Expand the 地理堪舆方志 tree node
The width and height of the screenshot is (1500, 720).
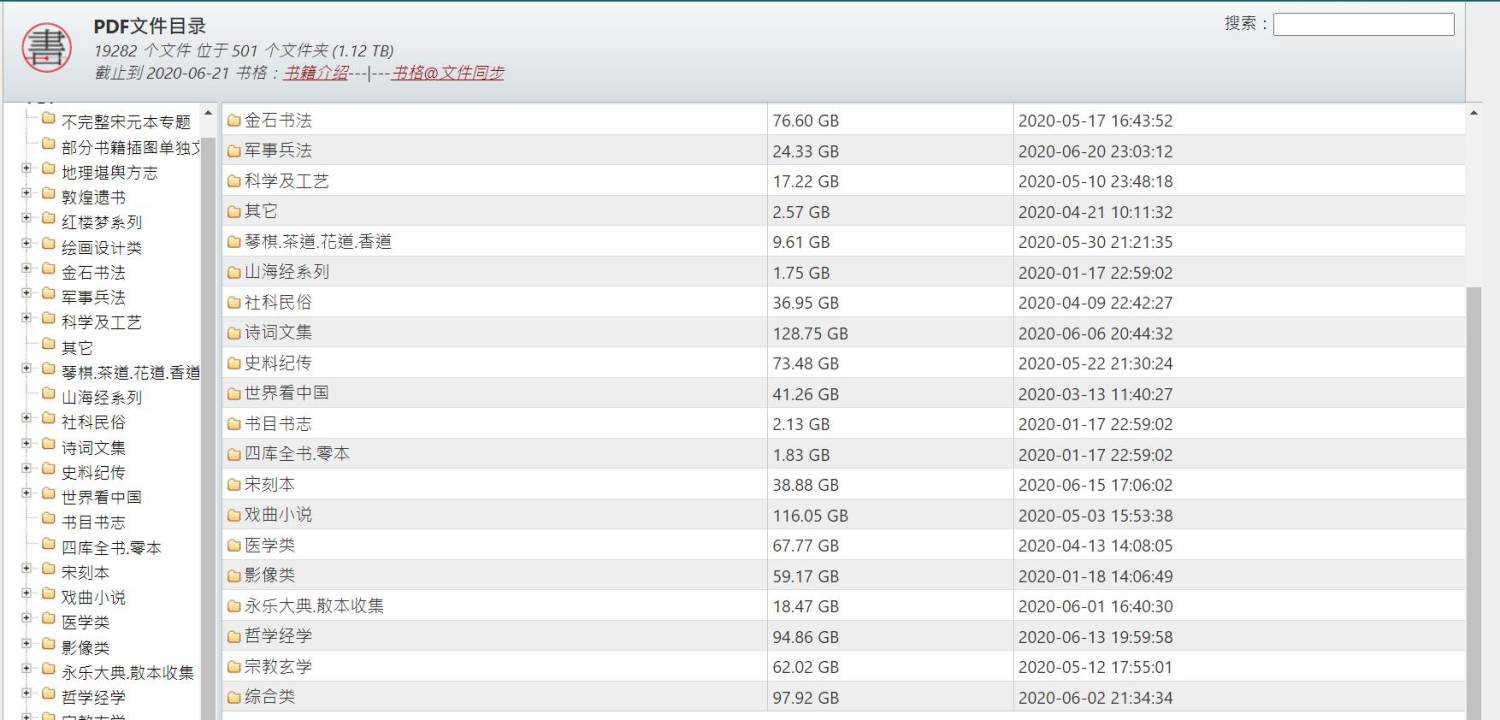[27, 171]
